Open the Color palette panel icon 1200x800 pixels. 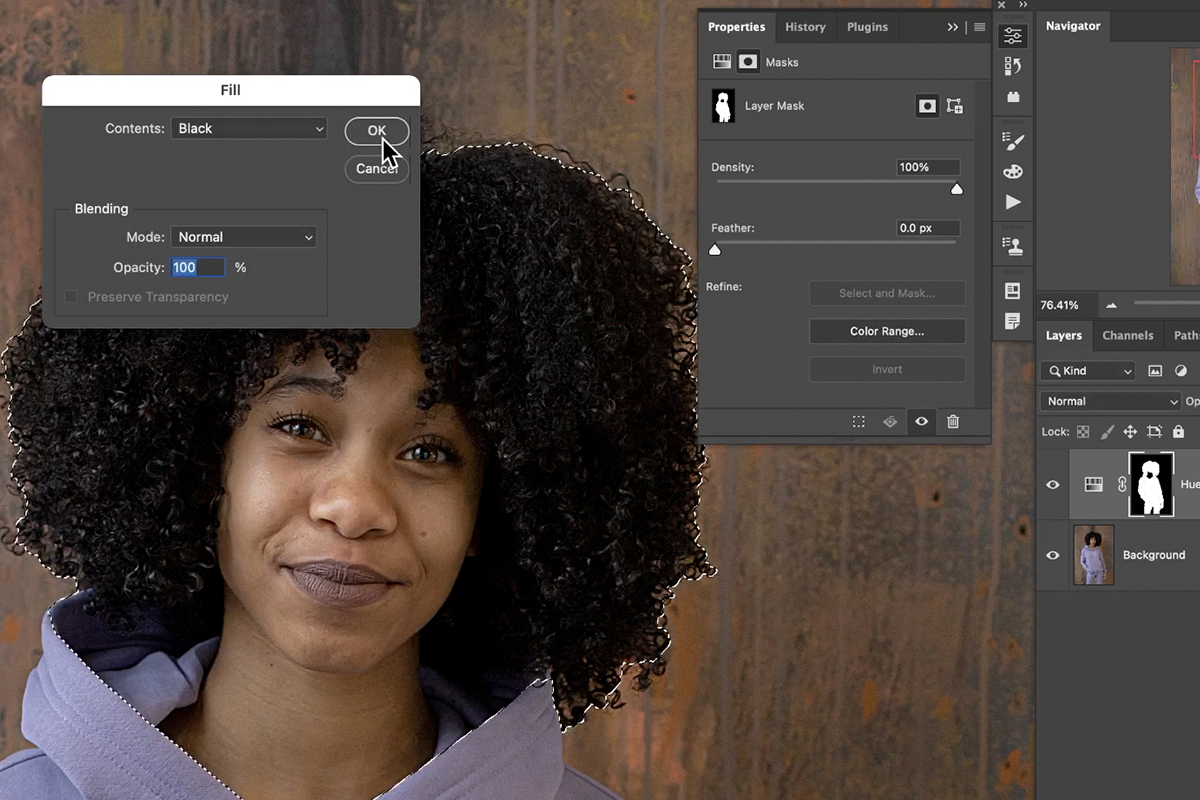(1013, 171)
